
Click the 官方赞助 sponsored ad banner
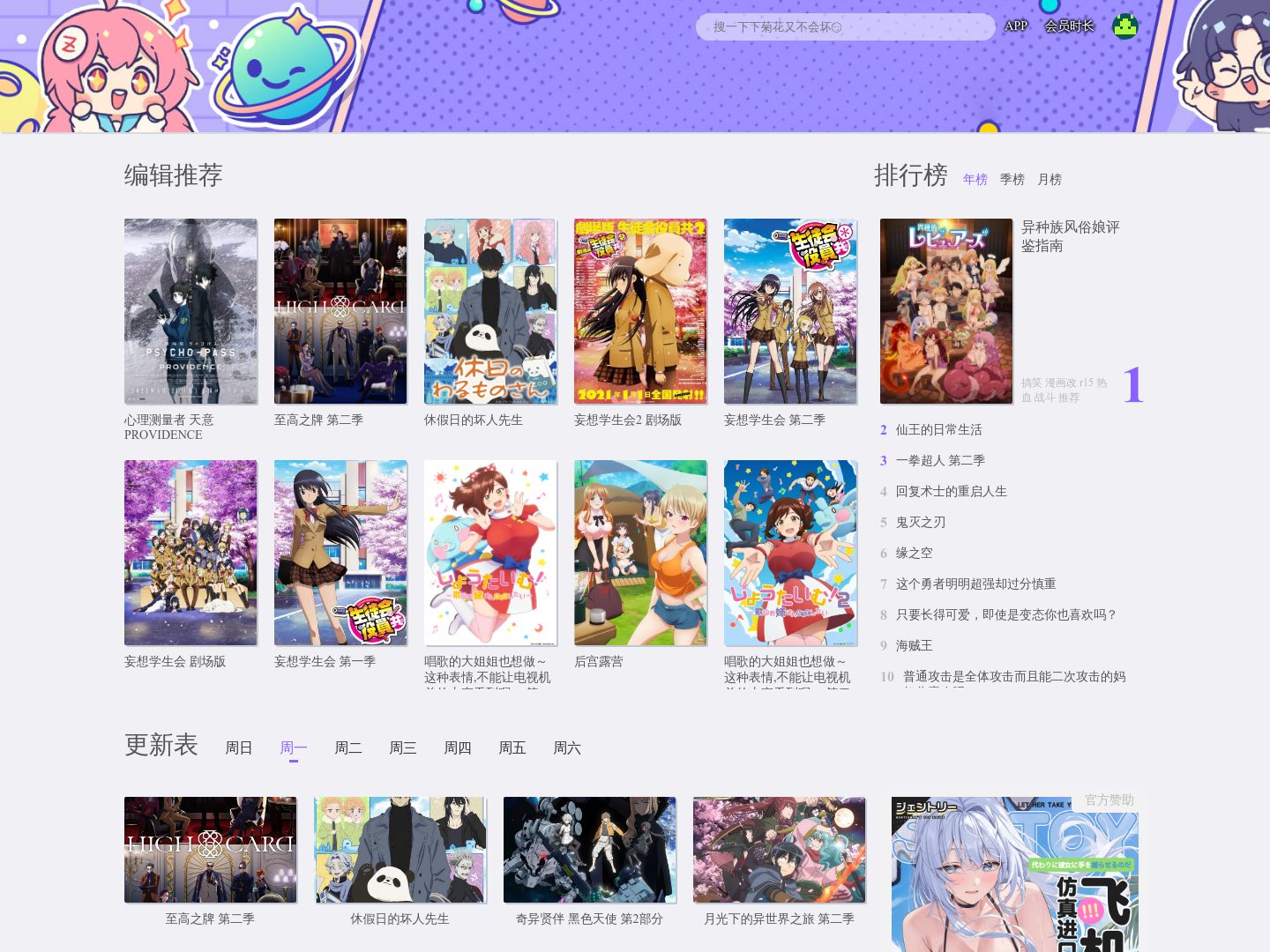tap(1014, 873)
